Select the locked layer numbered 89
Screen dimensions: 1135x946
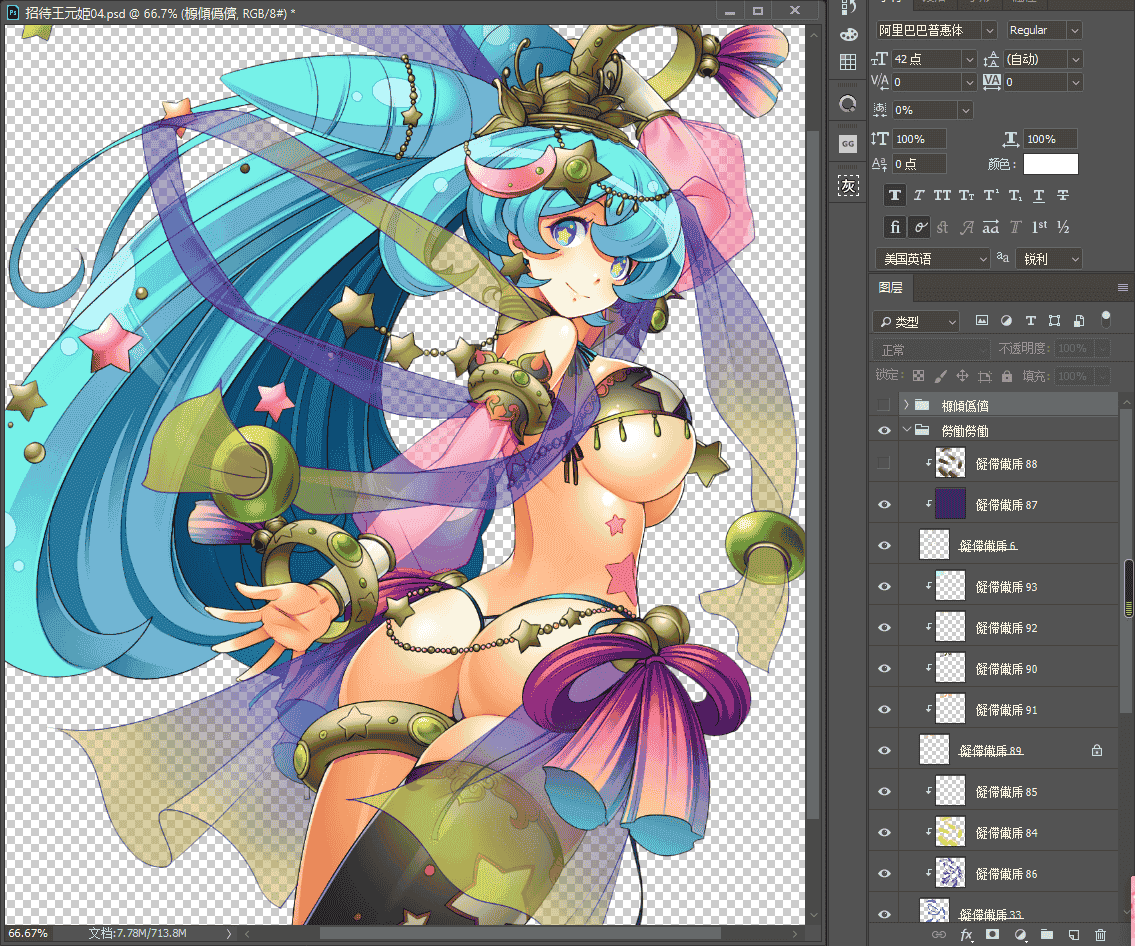(1007, 751)
